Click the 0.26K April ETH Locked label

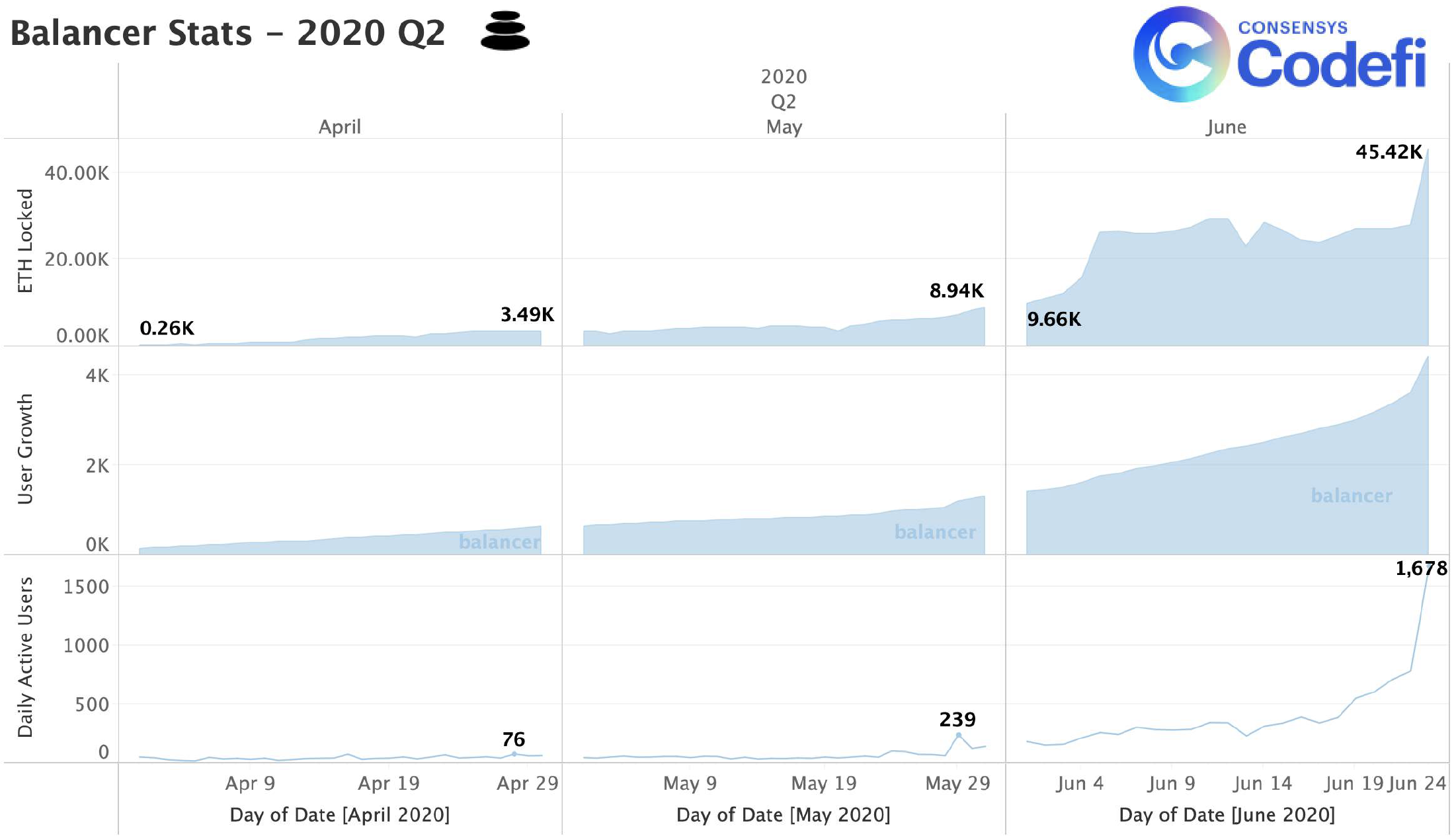click(x=167, y=328)
